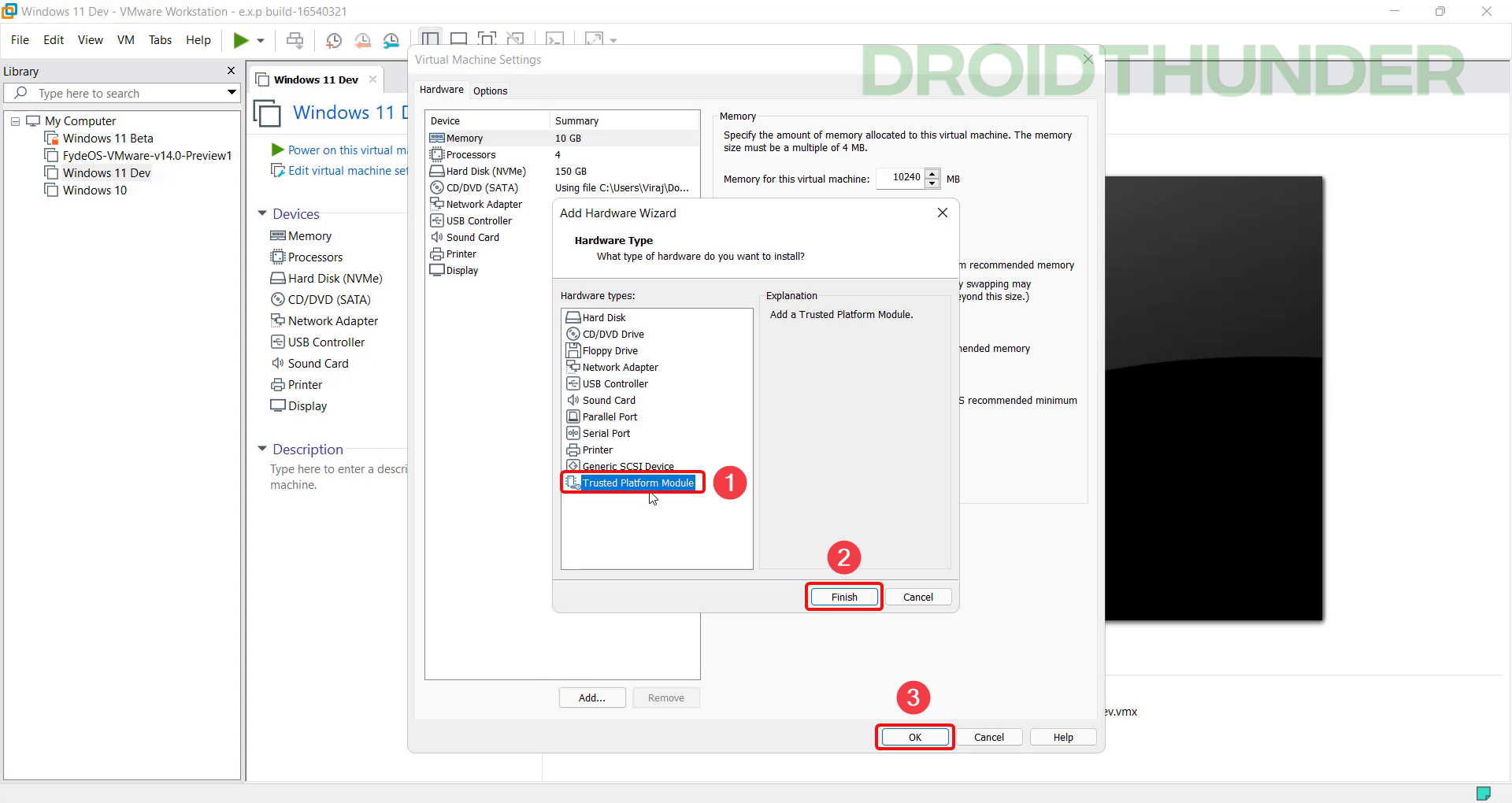This screenshot has height=803, width=1512.
Task: Click Memory in the VM summary Devices list
Action: 309,236
